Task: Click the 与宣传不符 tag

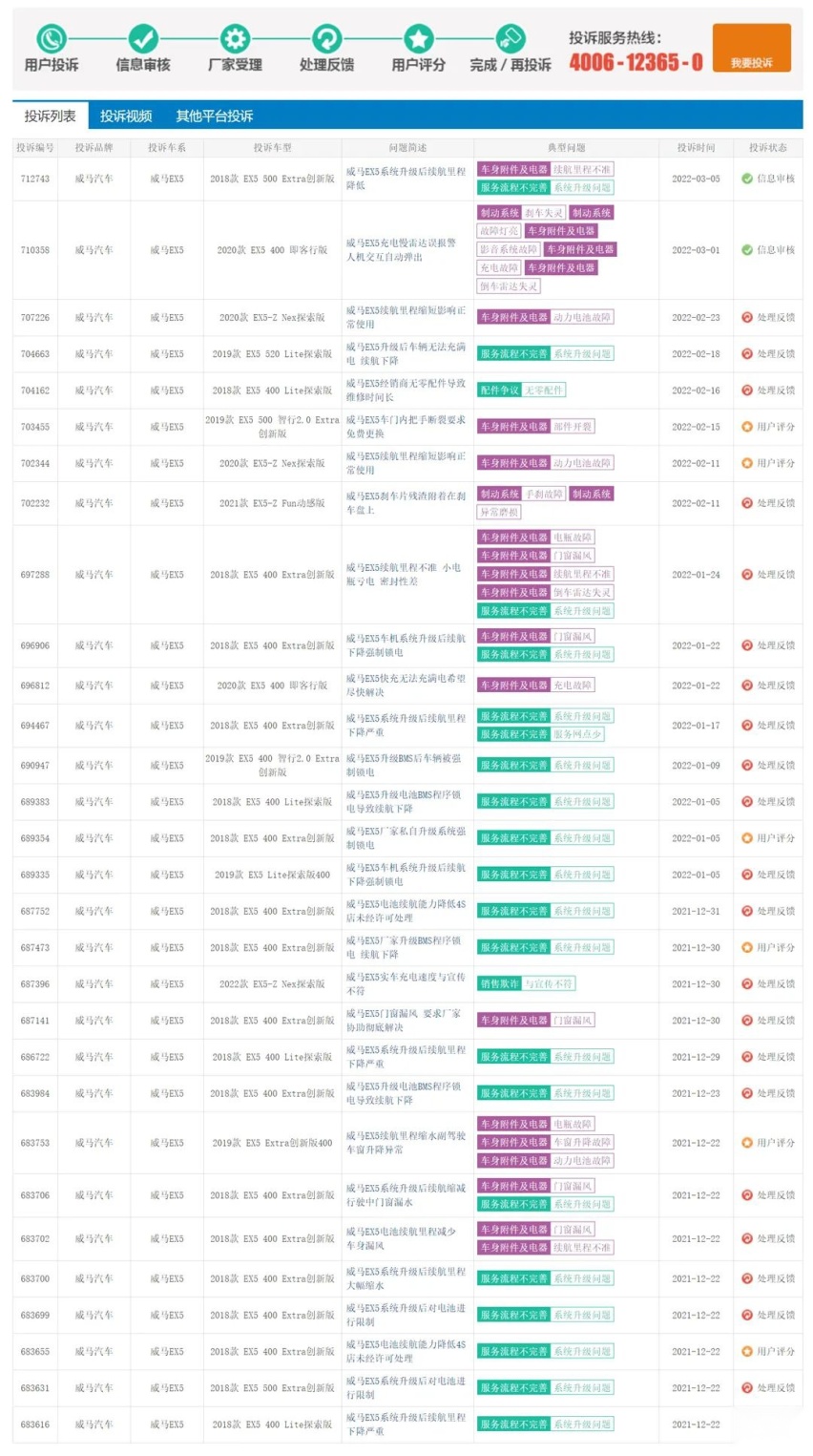Action: tap(549, 983)
